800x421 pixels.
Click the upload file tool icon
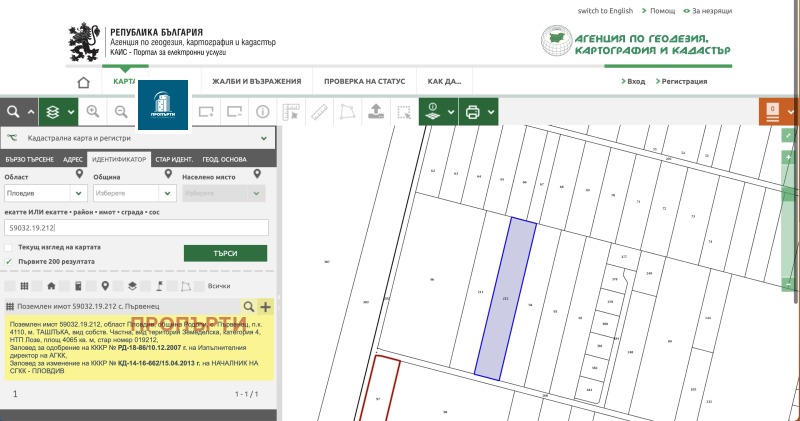[376, 112]
